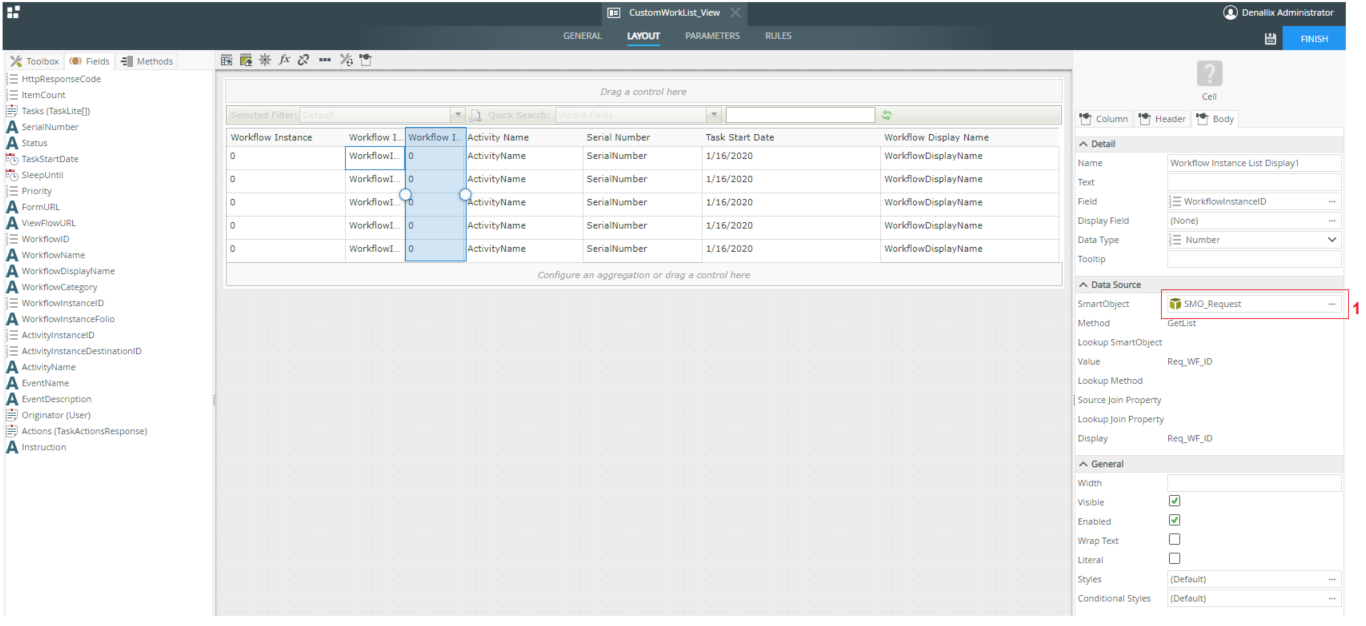The height and width of the screenshot is (626, 1366).
Task: Open the Toolbox tab
Action: (35, 61)
